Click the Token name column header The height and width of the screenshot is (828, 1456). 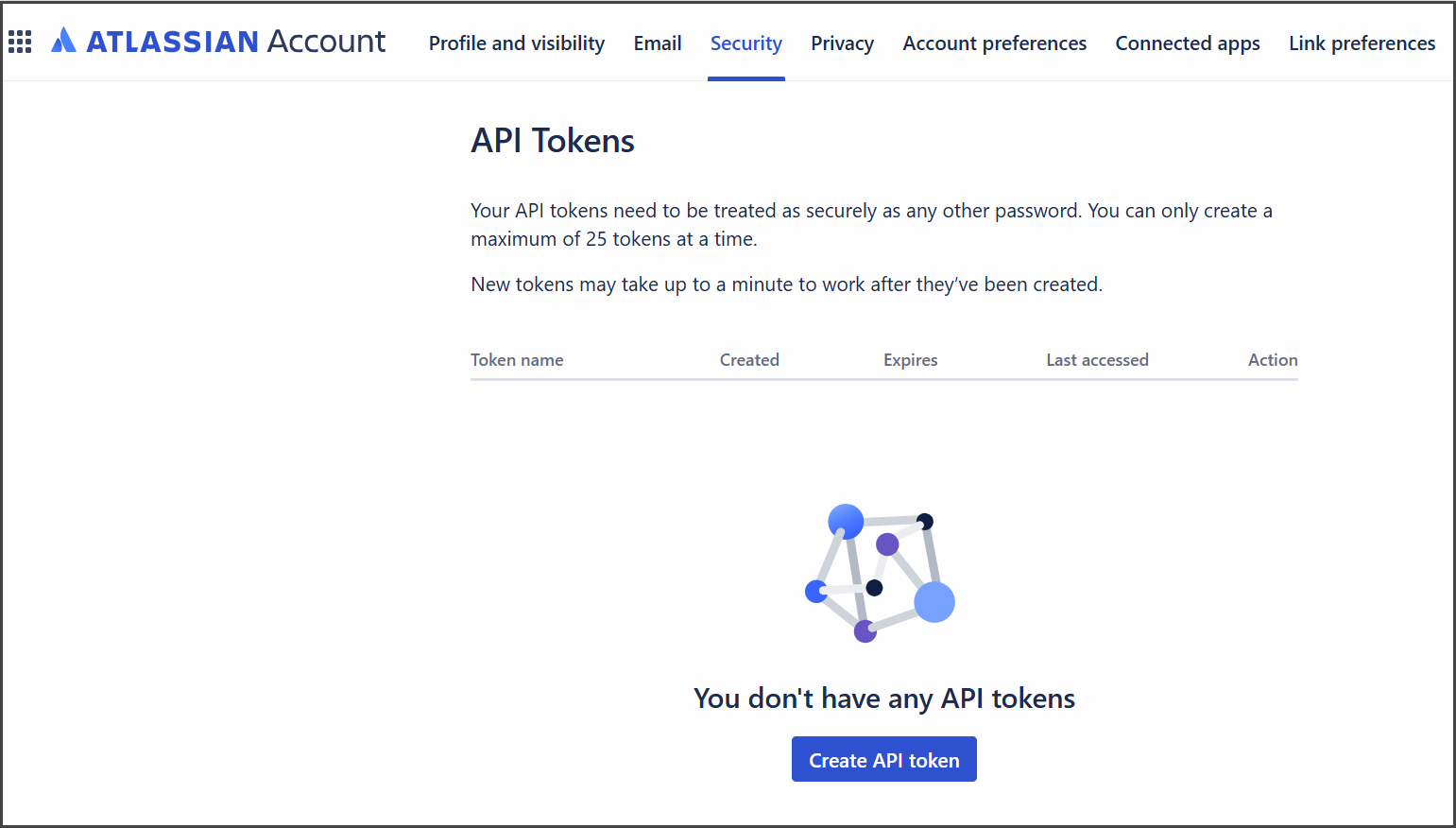[517, 360]
